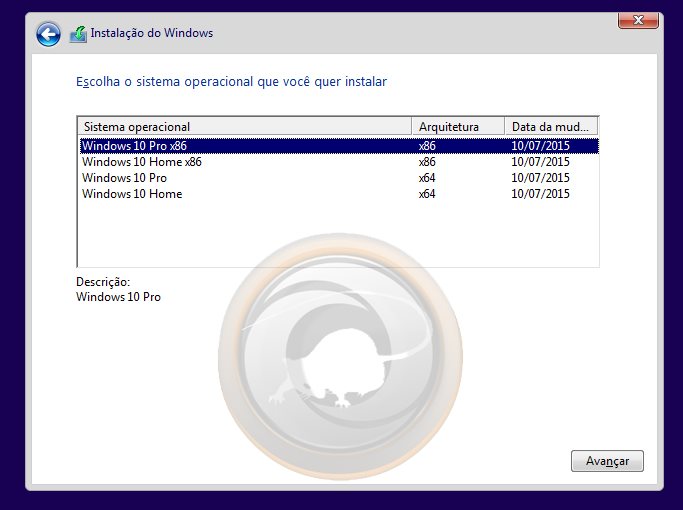
Task: Select Windows 10 Pro x86 row
Action: [339, 146]
